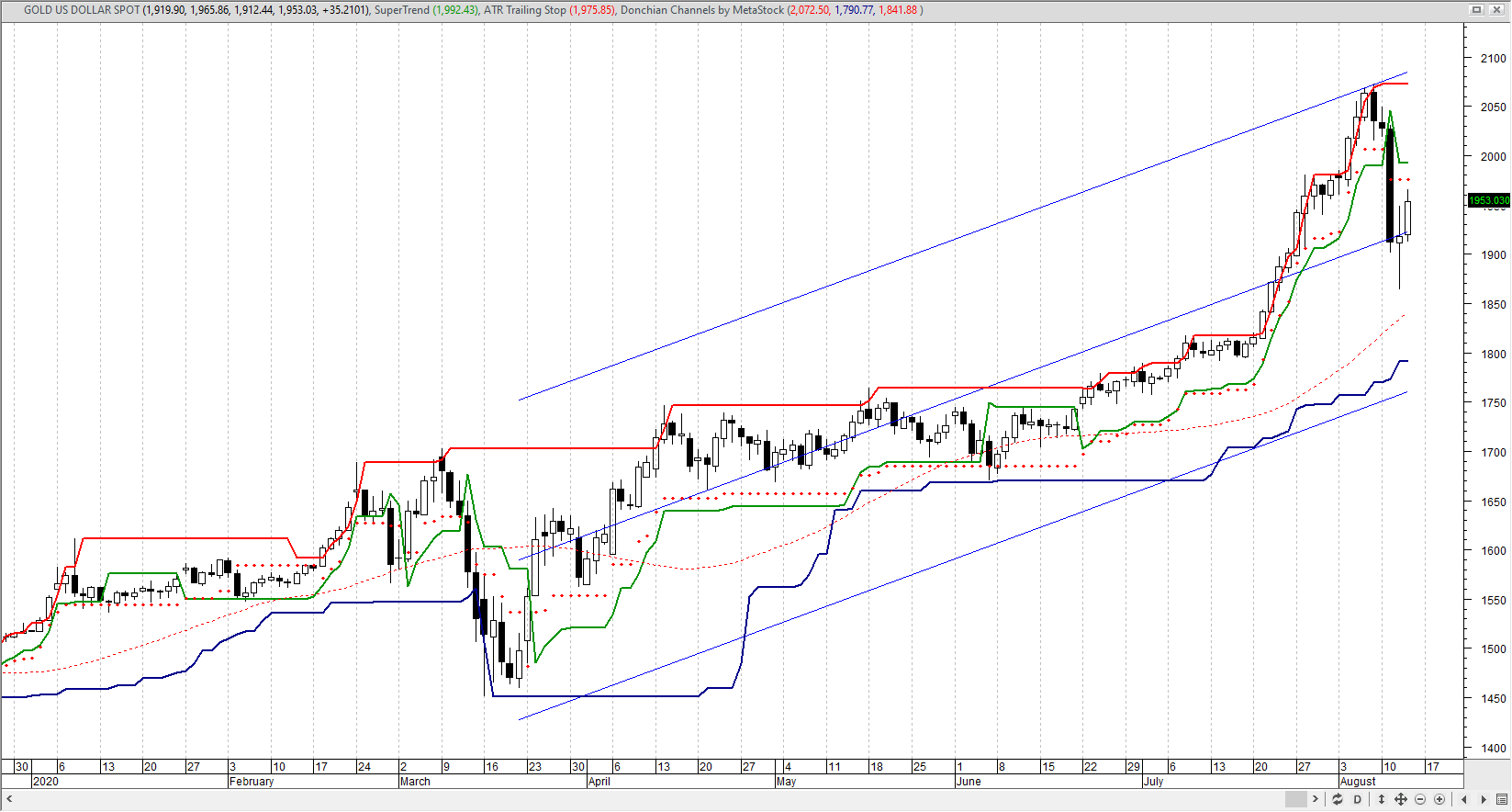Go to the next chart with the right triangle

(x=1482, y=799)
